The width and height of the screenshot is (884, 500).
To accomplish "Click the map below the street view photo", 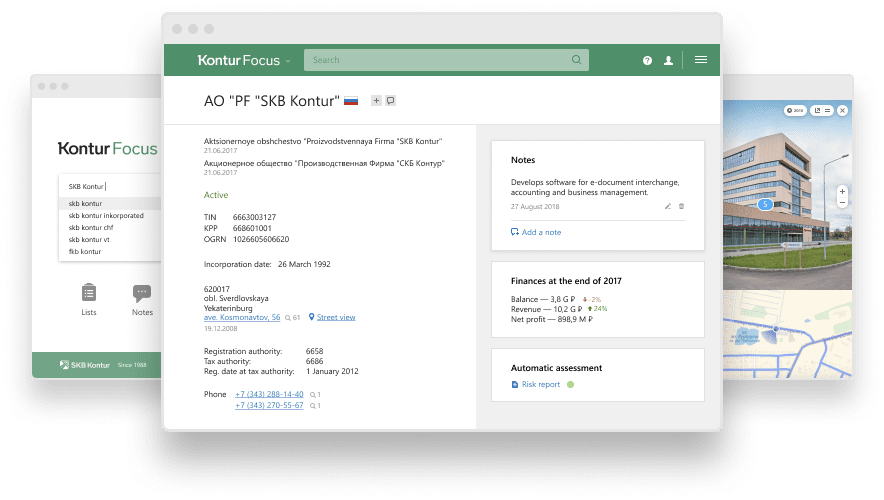I will [x=788, y=334].
